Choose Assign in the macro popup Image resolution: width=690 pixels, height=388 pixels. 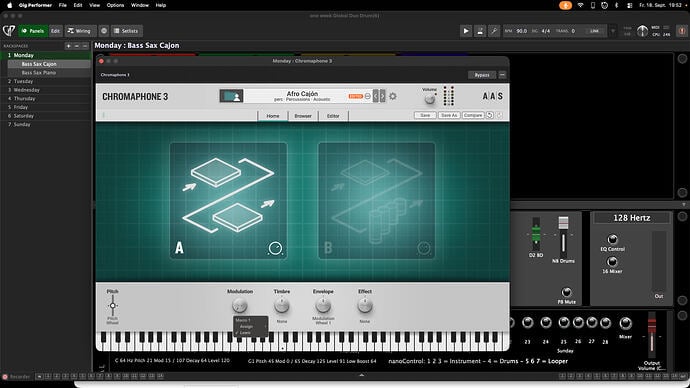click(x=249, y=326)
